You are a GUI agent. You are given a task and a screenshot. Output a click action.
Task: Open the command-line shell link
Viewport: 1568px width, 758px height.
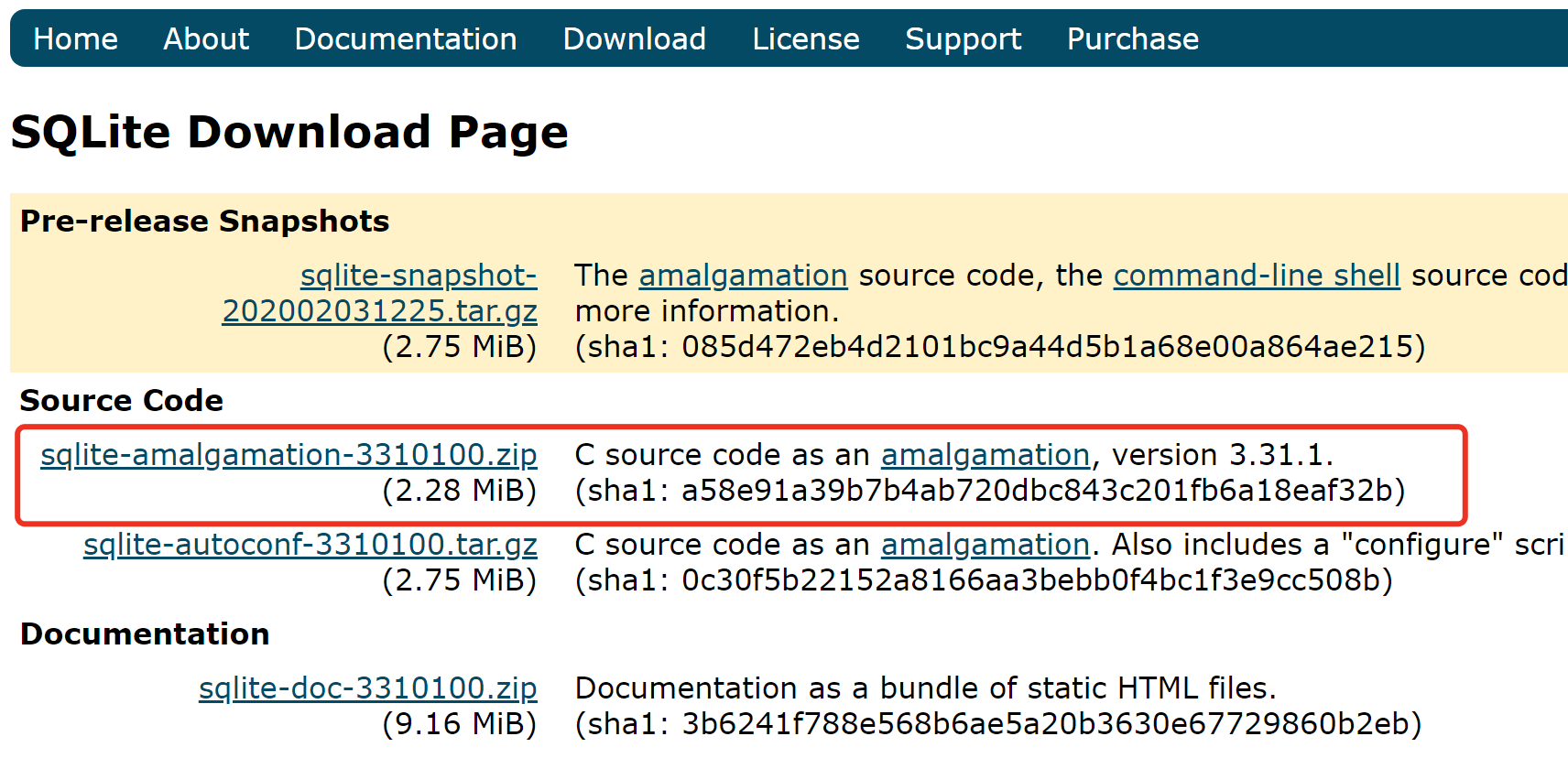(x=1257, y=276)
